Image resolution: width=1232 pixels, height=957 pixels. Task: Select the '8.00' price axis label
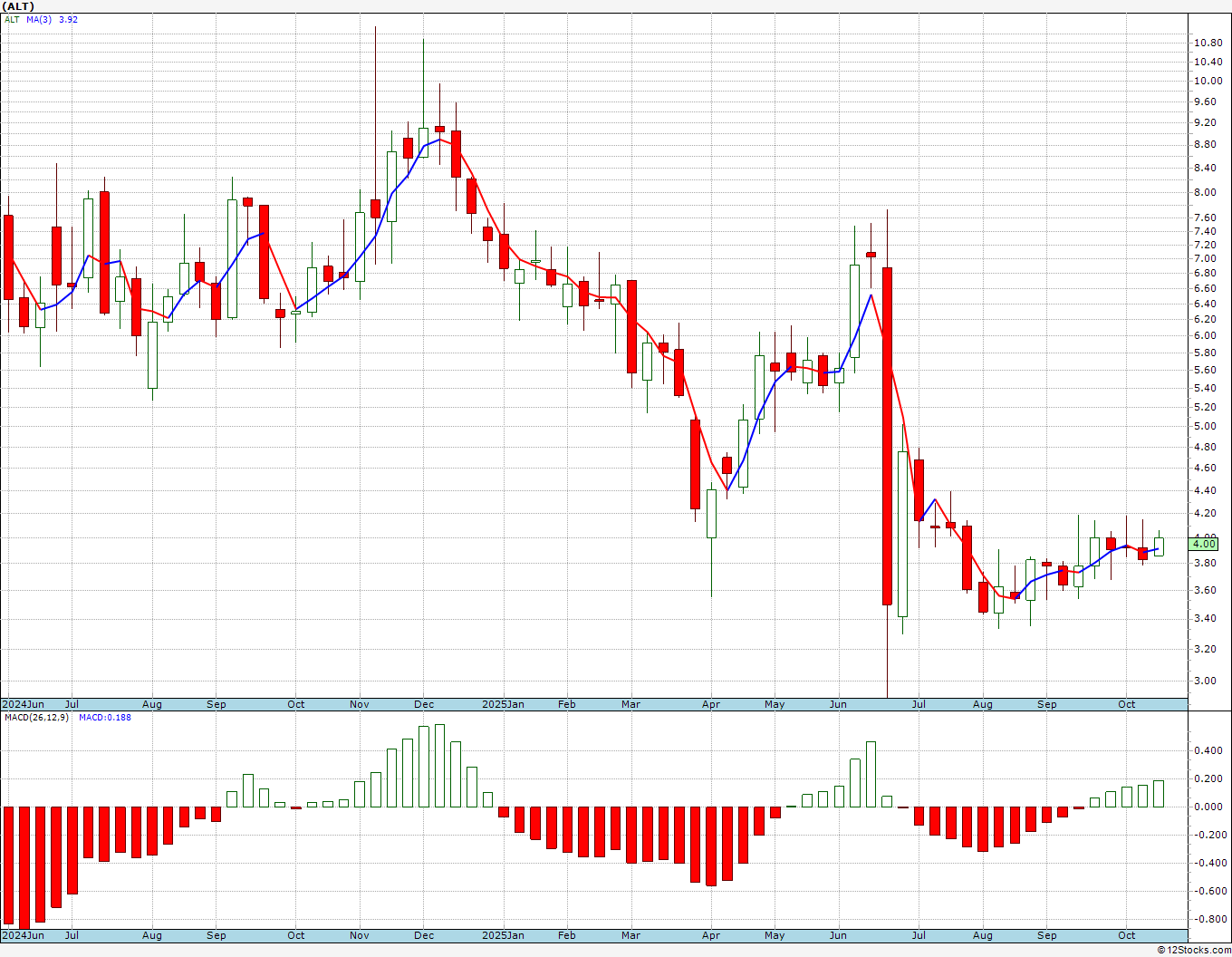click(x=1205, y=193)
